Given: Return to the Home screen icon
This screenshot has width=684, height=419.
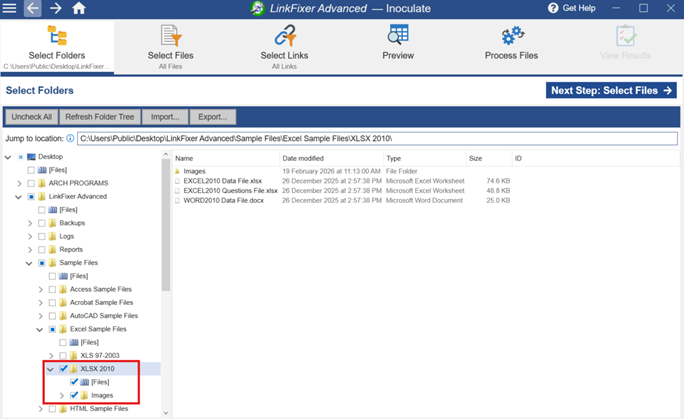Looking at the screenshot, I should [x=79, y=8].
